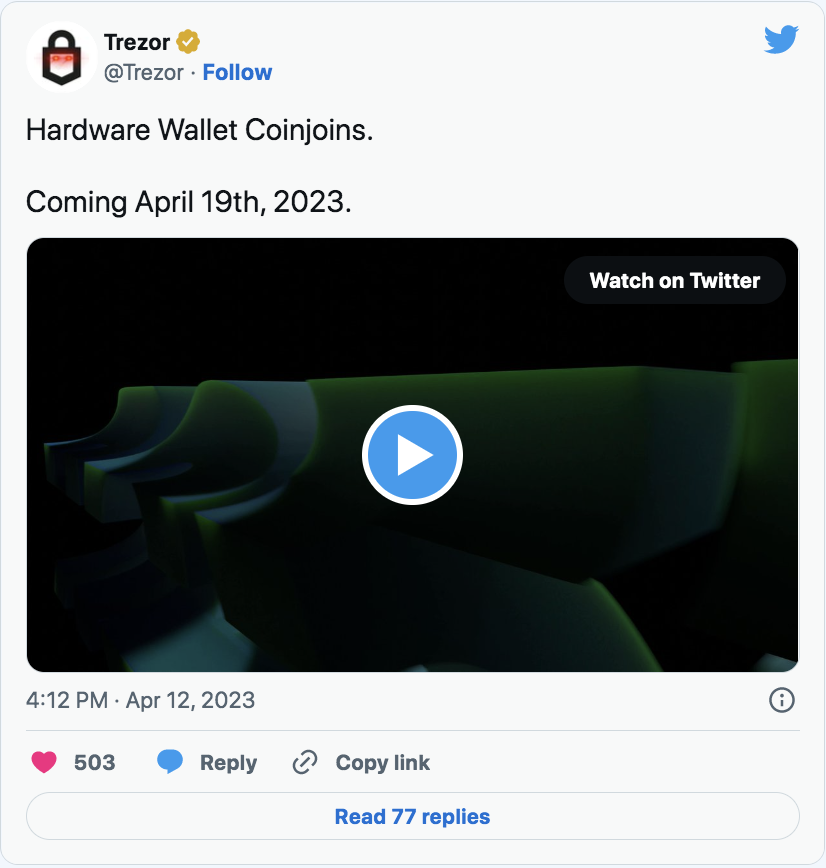The width and height of the screenshot is (826, 868).
Task: Open Read 77 replies
Action: point(412,816)
